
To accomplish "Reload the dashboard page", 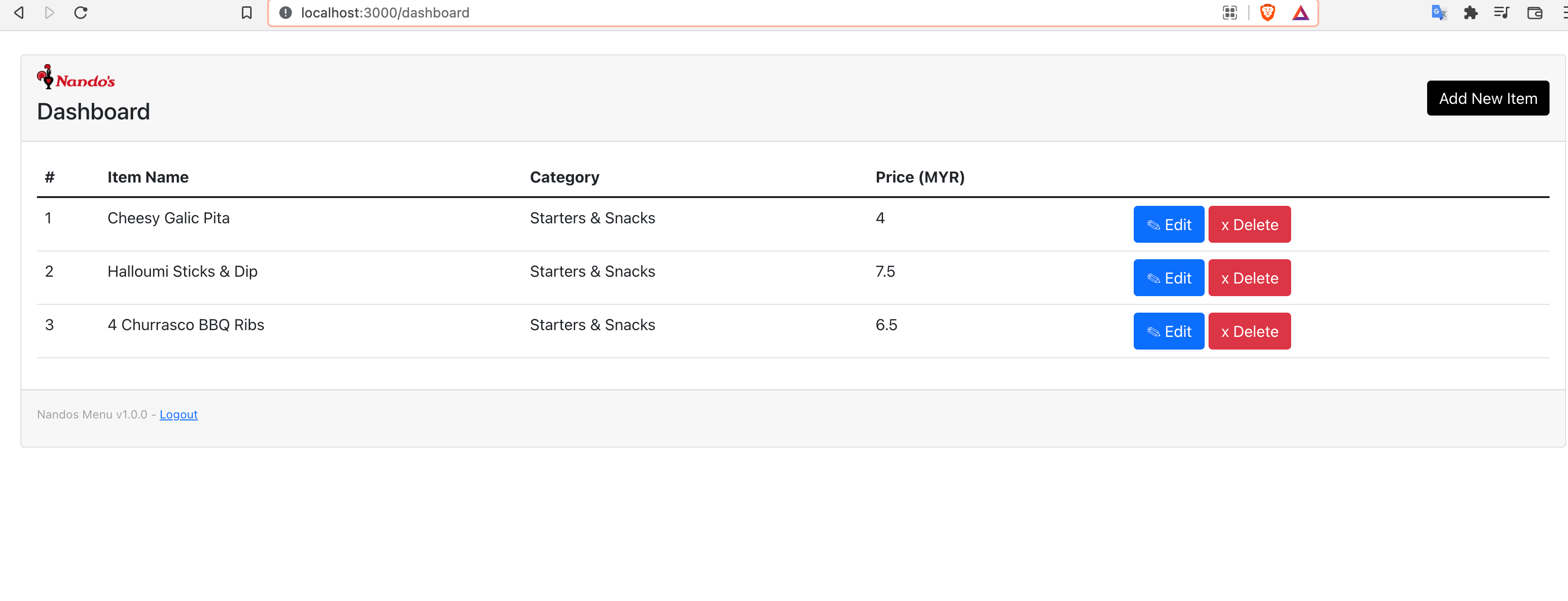I will (81, 13).
